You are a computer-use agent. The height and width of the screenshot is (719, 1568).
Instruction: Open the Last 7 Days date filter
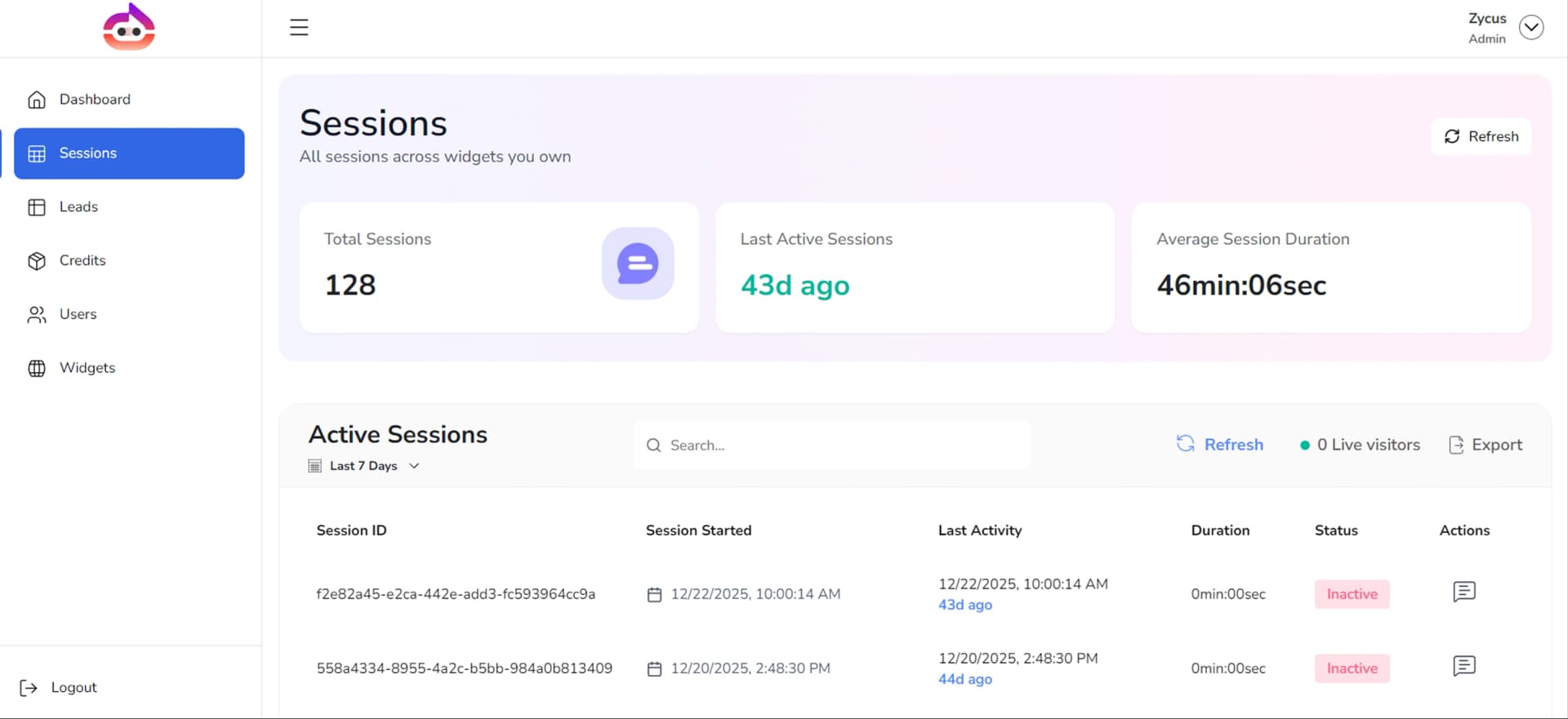363,466
